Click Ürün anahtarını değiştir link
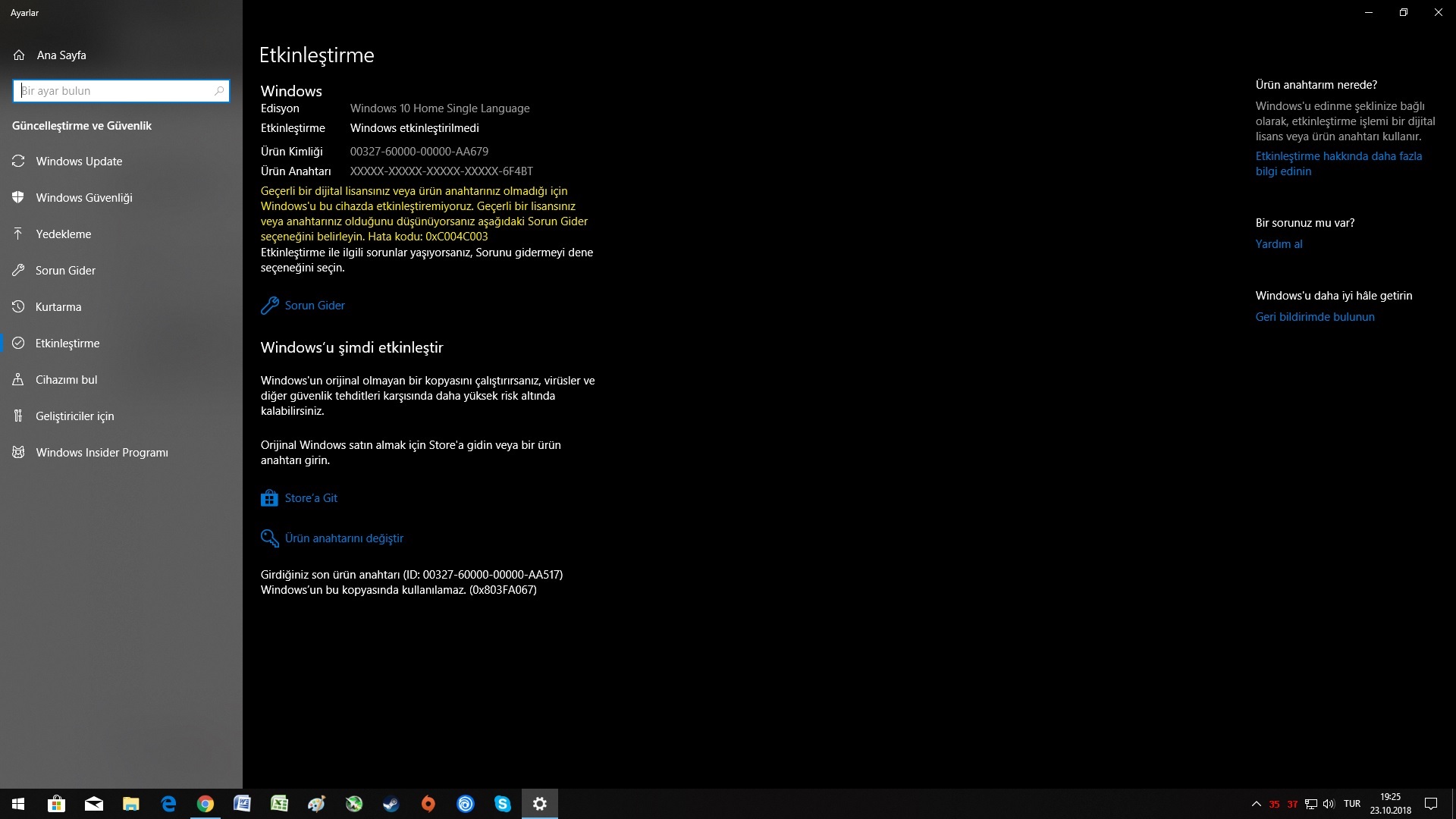 coord(344,538)
